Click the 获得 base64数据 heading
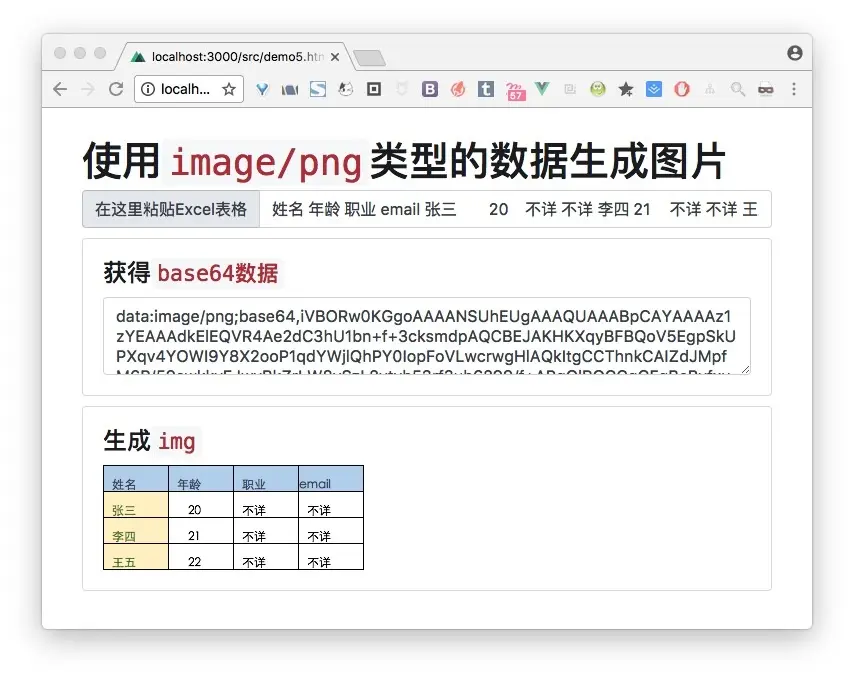The width and height of the screenshot is (854, 679). pos(191,273)
